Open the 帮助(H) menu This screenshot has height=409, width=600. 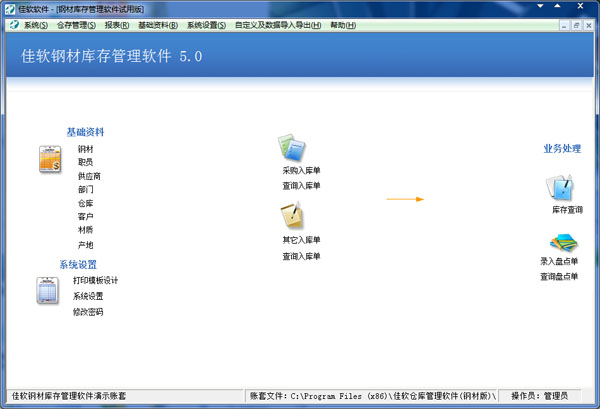pos(343,25)
